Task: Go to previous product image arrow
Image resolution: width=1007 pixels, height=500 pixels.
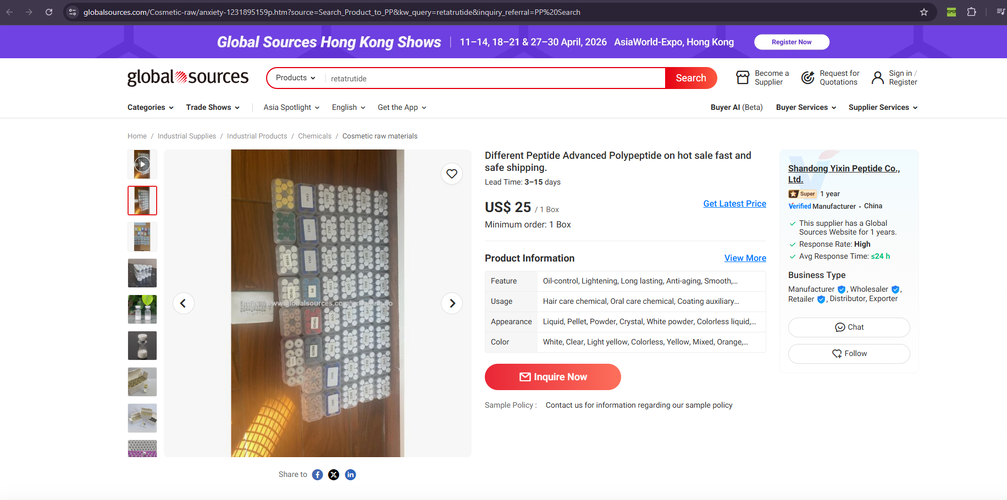Action: 183,303
